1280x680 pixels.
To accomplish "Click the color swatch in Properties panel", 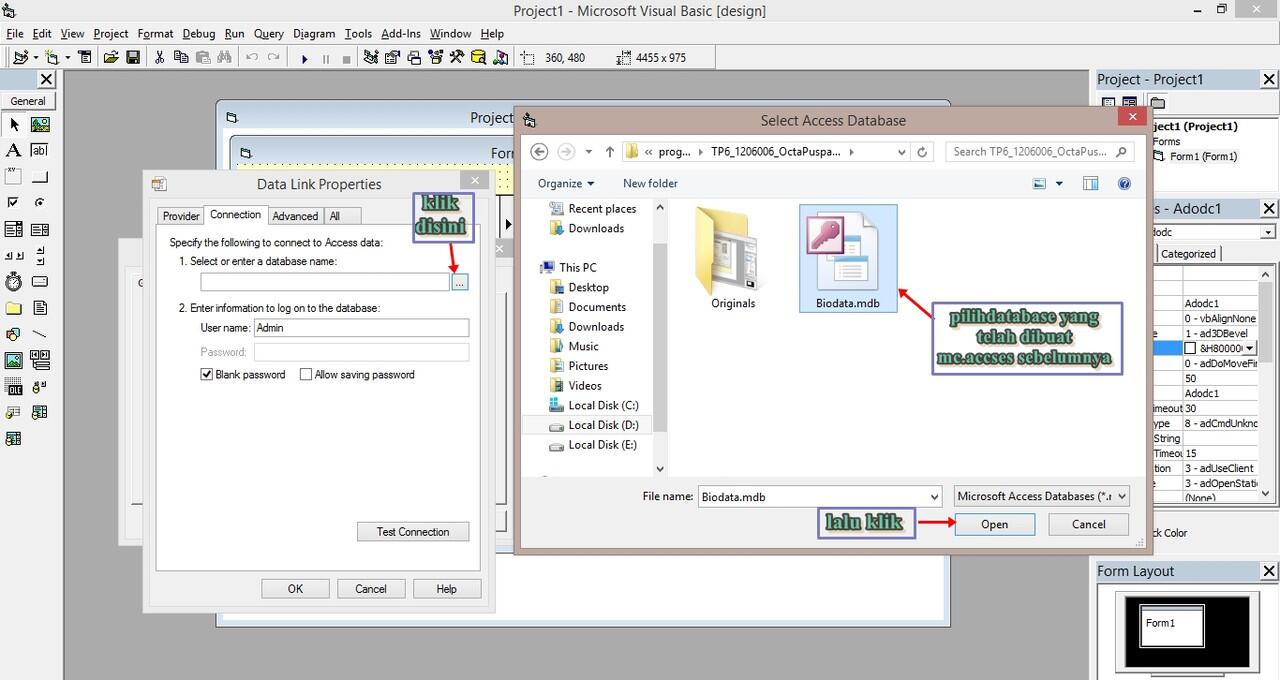I will [x=1190, y=348].
